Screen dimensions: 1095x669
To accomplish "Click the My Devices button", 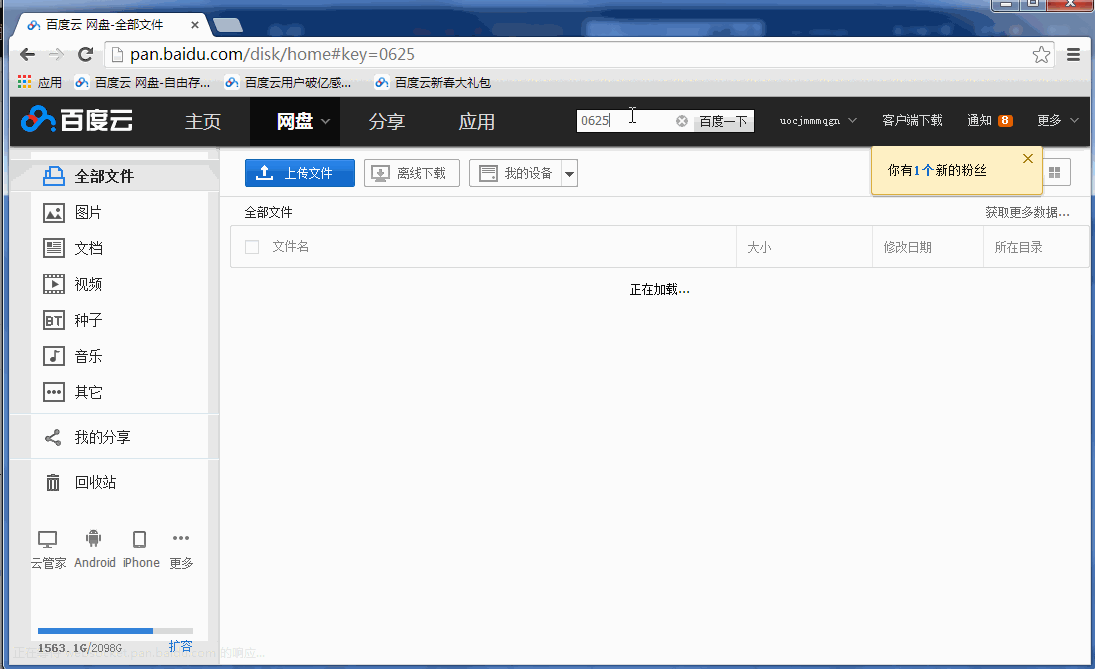I will [x=516, y=173].
